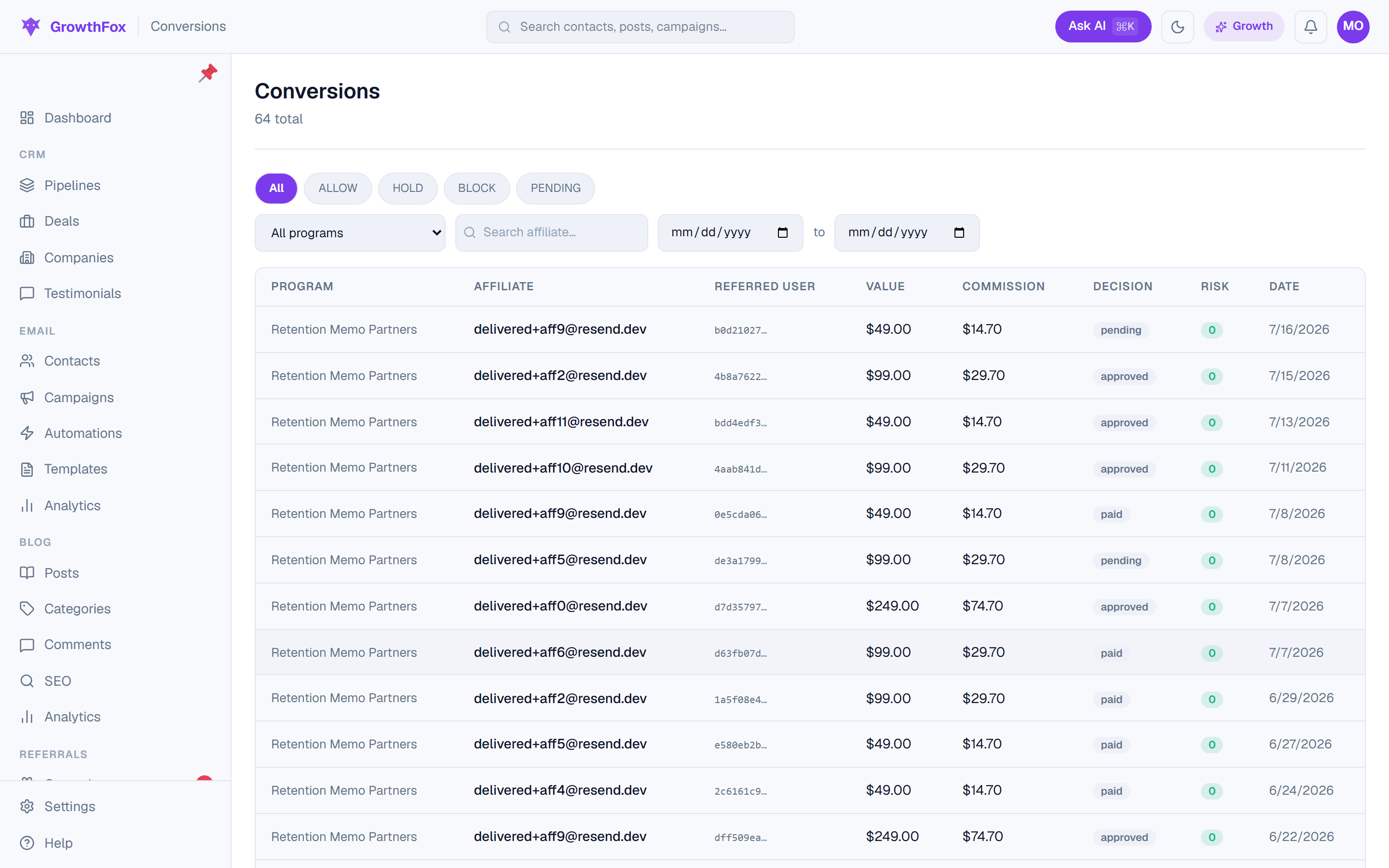Filter conversions by PENDING

[555, 188]
